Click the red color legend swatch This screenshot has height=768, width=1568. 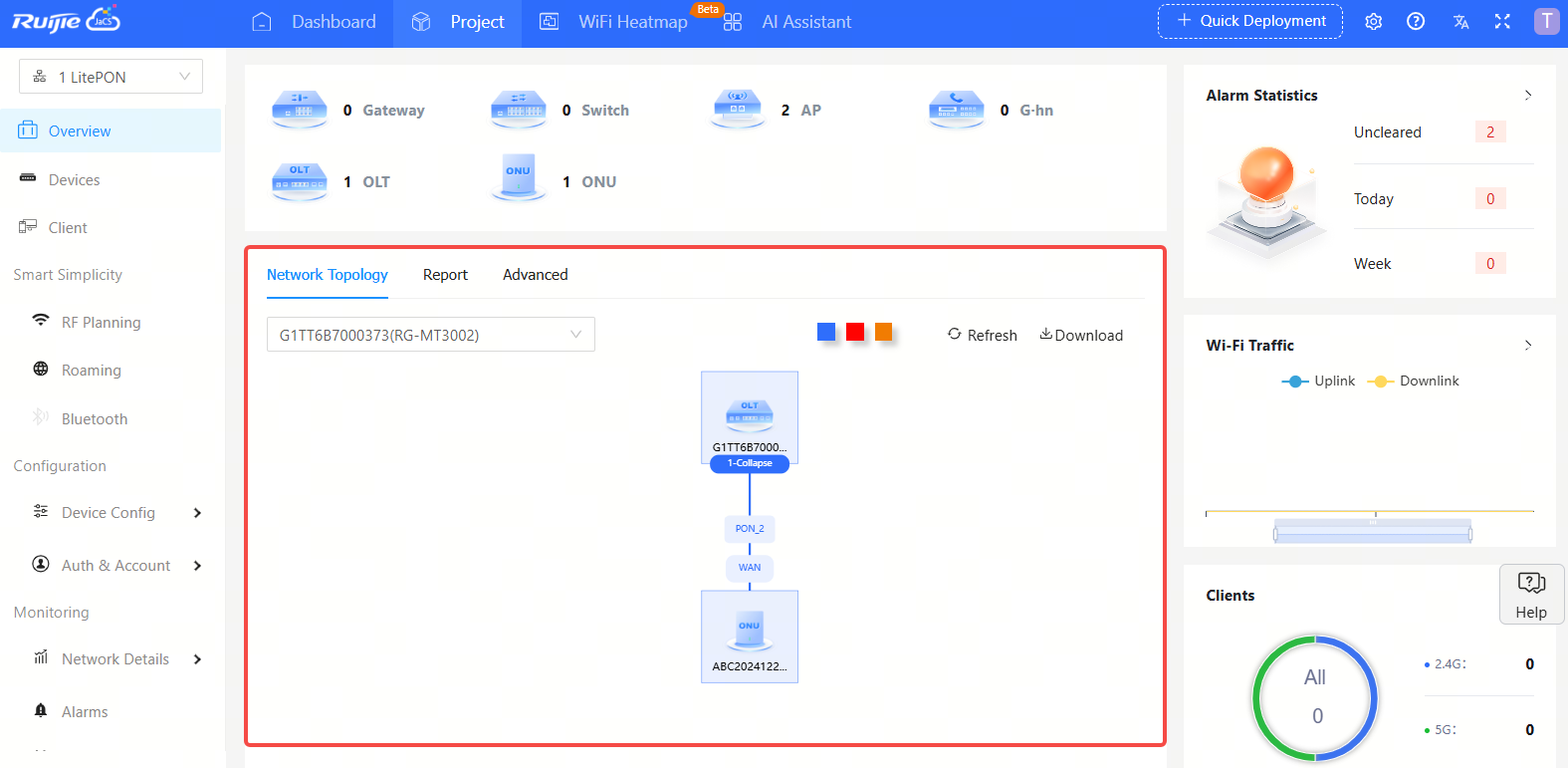click(x=854, y=333)
